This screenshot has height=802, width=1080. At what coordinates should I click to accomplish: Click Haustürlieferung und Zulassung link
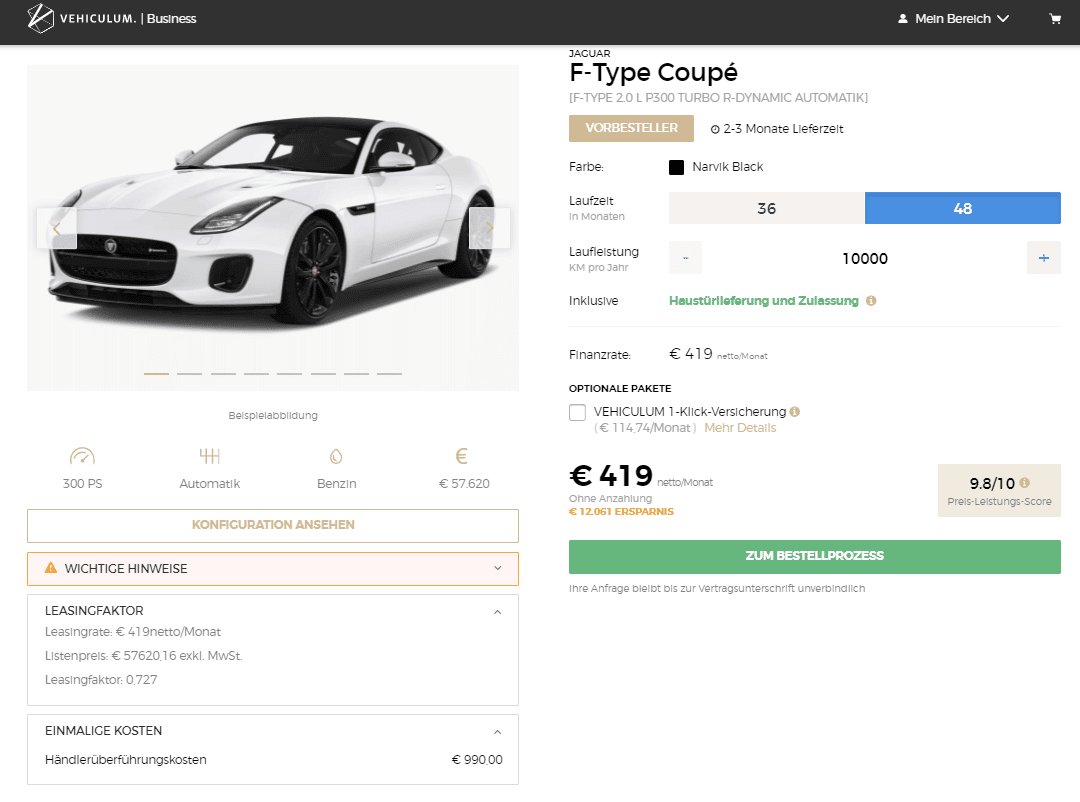[764, 301]
